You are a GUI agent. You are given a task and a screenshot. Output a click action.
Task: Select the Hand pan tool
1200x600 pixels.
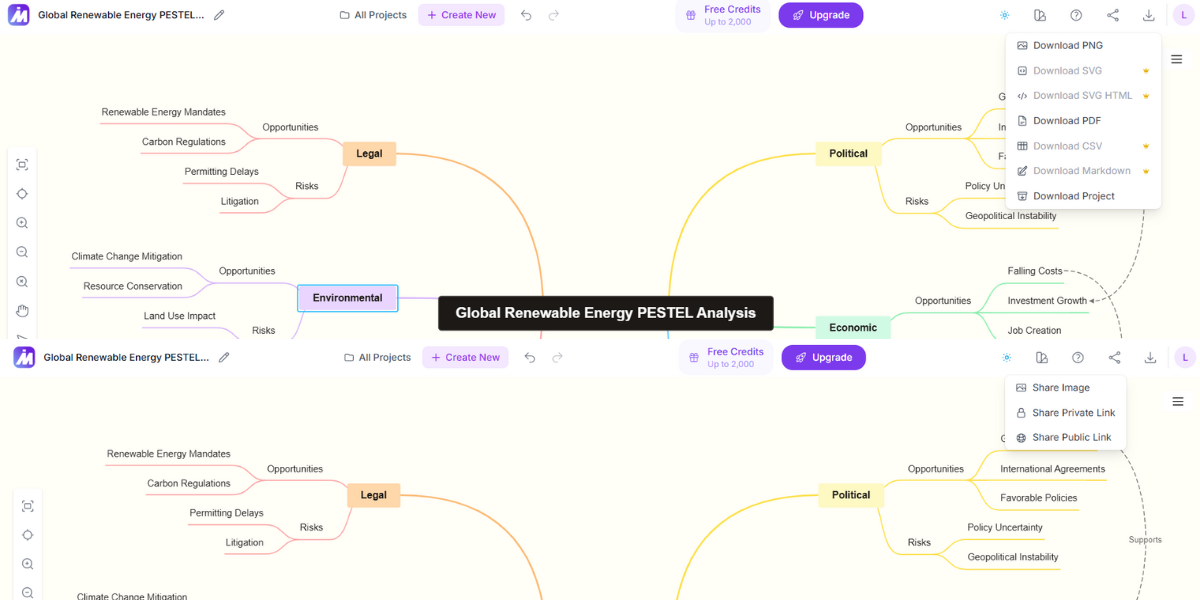tap(22, 311)
